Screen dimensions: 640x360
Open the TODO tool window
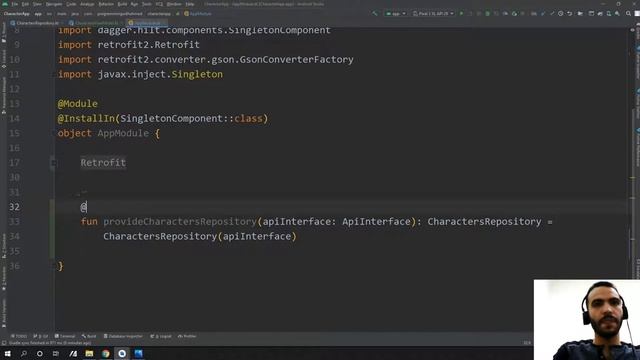point(19,336)
